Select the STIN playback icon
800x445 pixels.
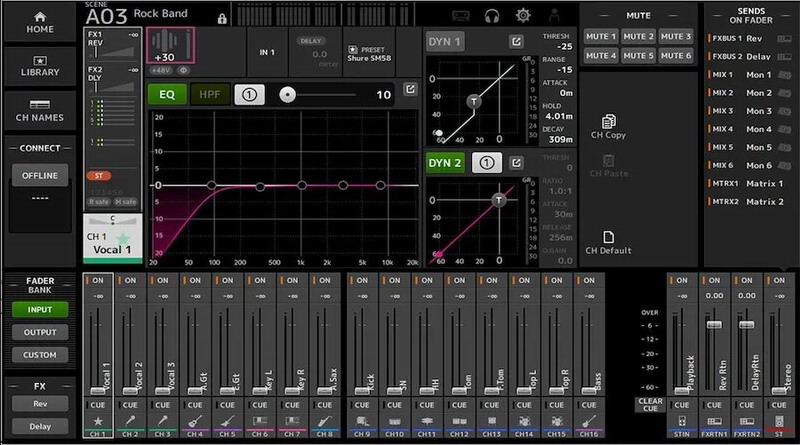(x=682, y=422)
